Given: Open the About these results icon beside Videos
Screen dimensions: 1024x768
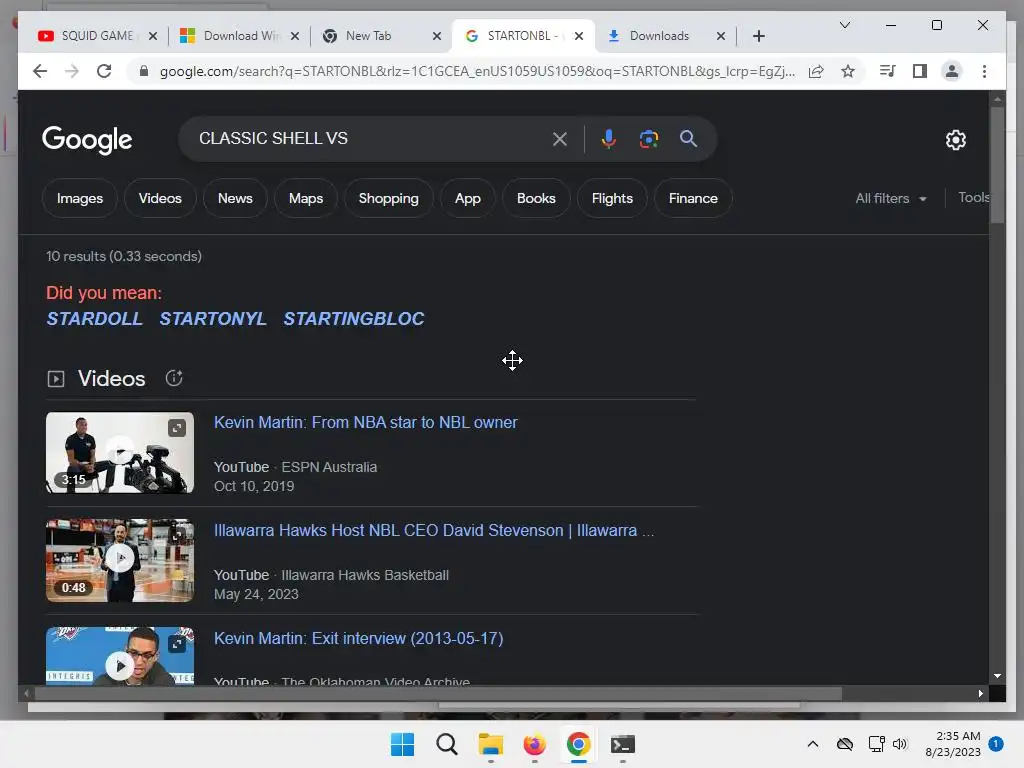Looking at the screenshot, I should (x=174, y=378).
